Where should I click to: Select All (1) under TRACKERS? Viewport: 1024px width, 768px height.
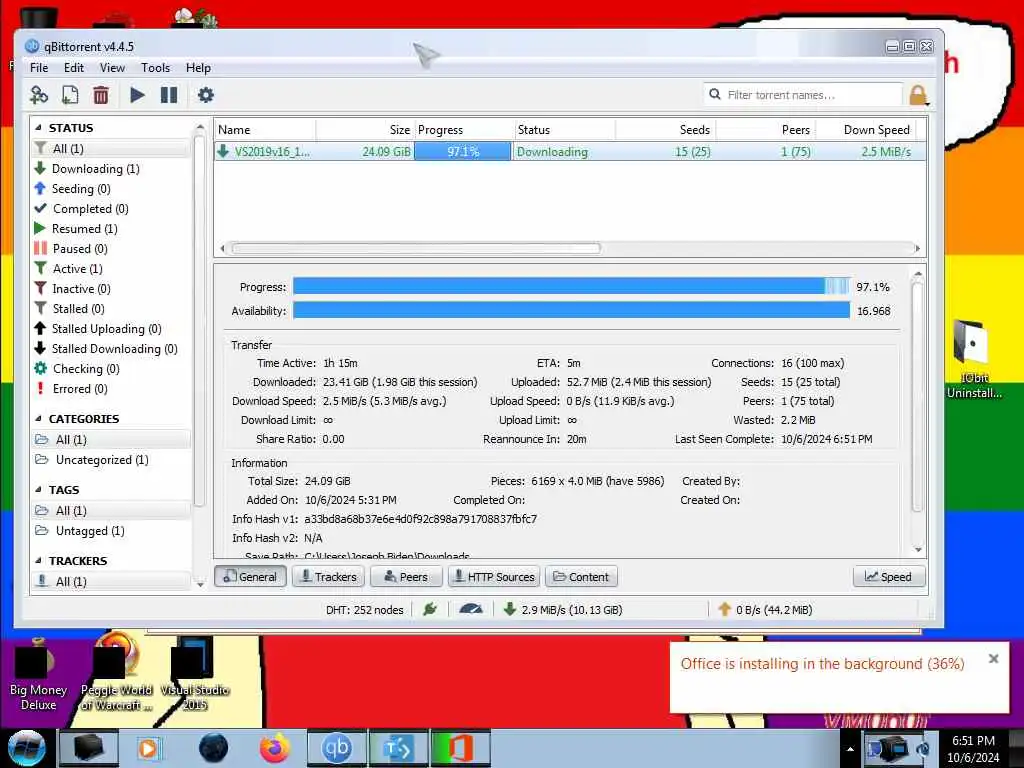111,582
